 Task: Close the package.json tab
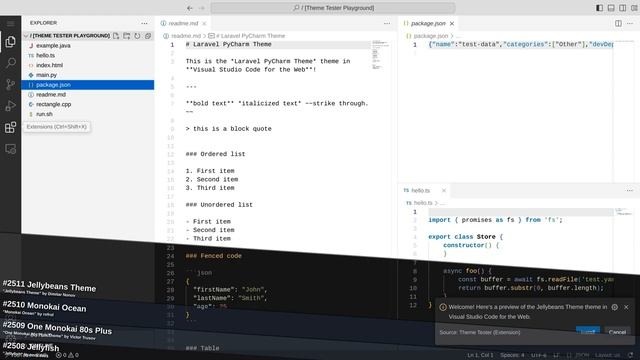[x=452, y=23]
